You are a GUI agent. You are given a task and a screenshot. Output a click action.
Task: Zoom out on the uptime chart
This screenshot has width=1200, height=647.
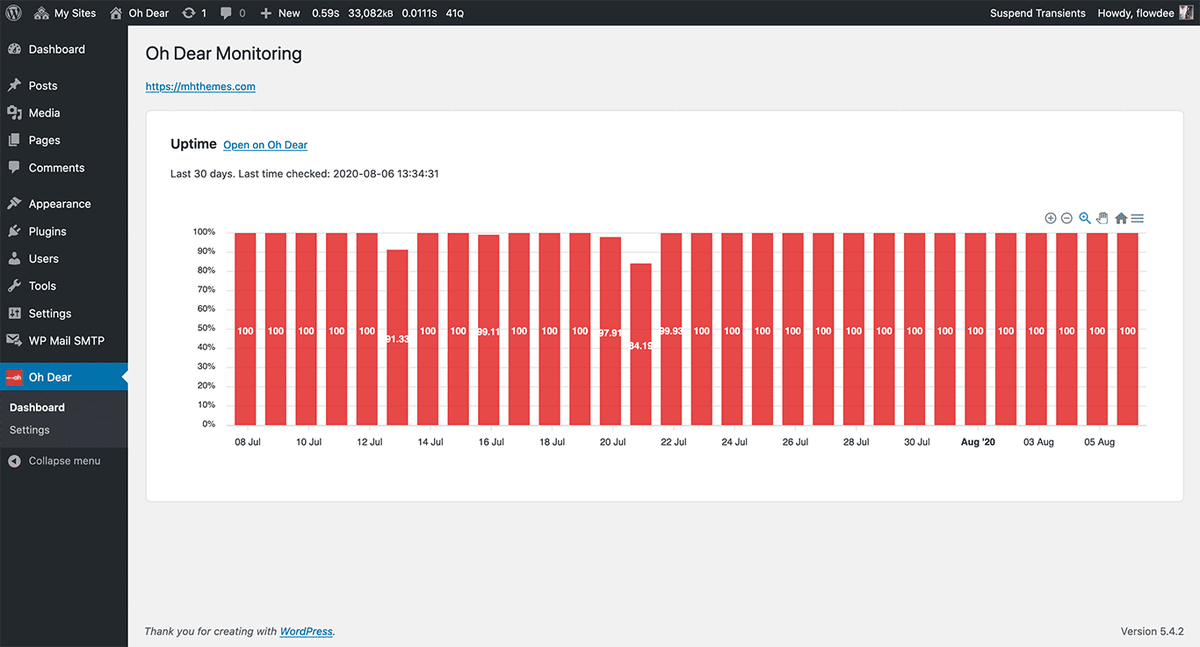[x=1067, y=218]
